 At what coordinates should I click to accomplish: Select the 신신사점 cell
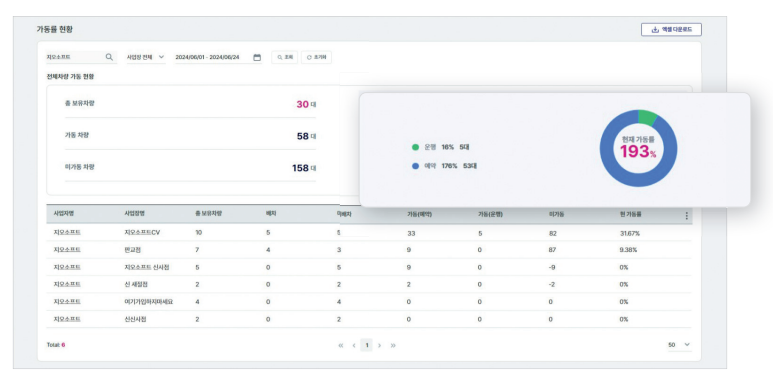136,319
